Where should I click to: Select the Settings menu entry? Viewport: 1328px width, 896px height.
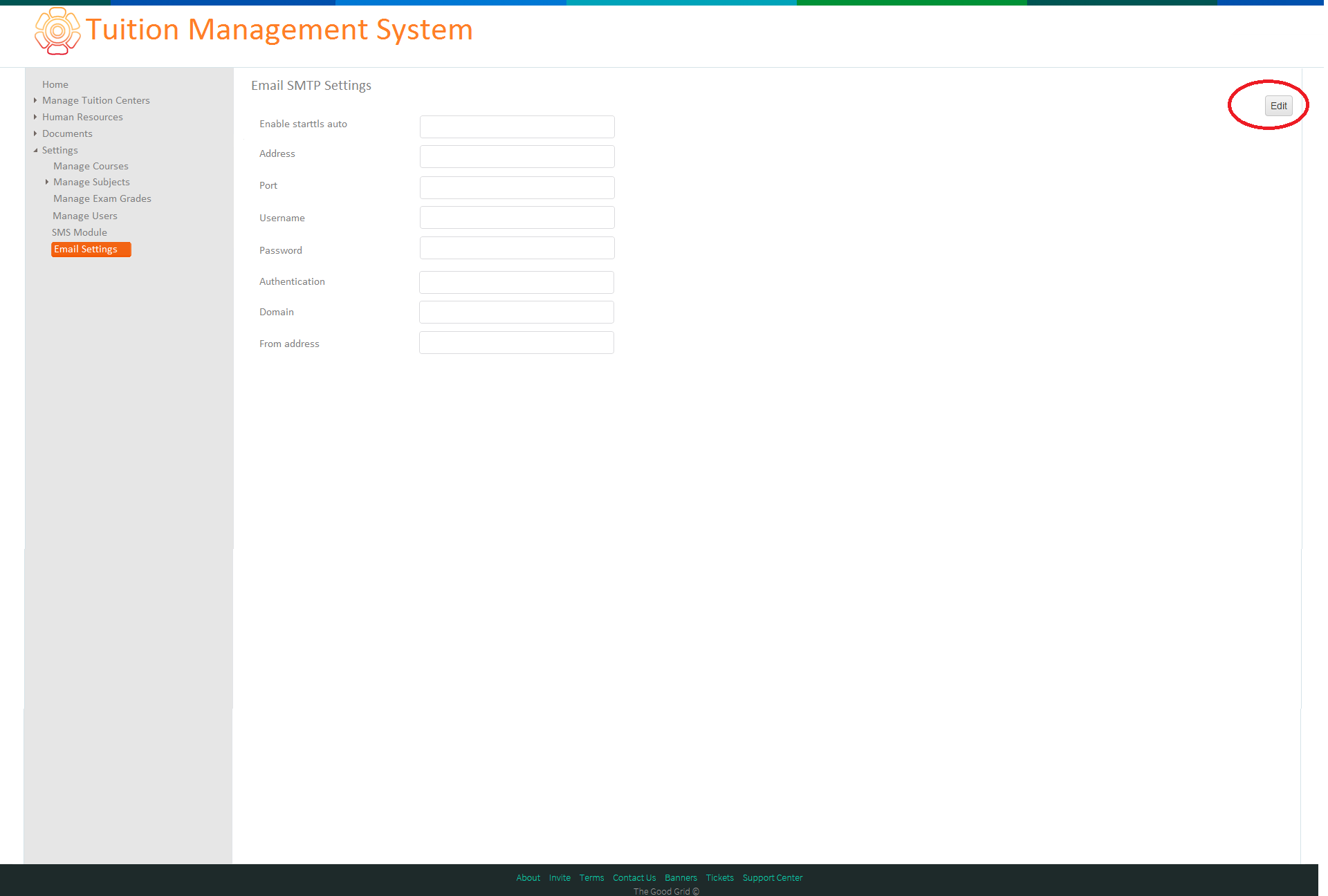click(60, 150)
